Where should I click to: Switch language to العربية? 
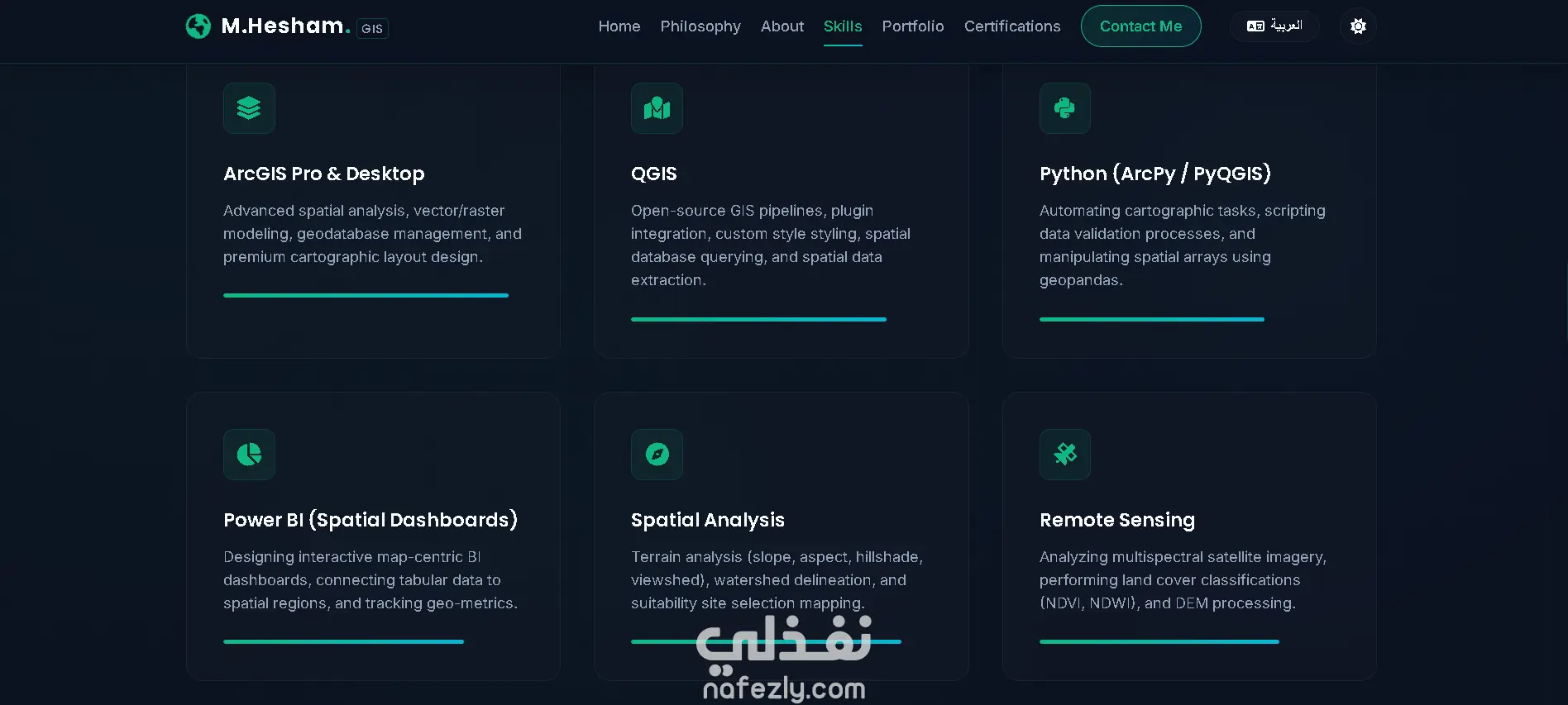[1274, 26]
